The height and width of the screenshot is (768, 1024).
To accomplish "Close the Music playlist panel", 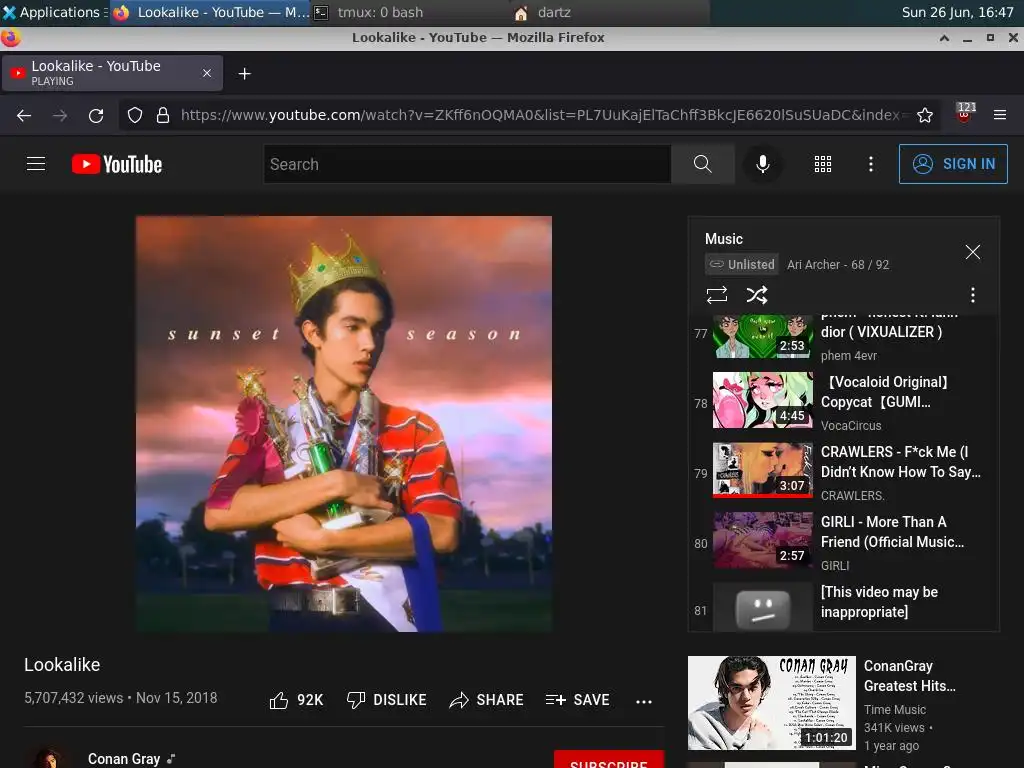I will pyautogui.click(x=972, y=252).
